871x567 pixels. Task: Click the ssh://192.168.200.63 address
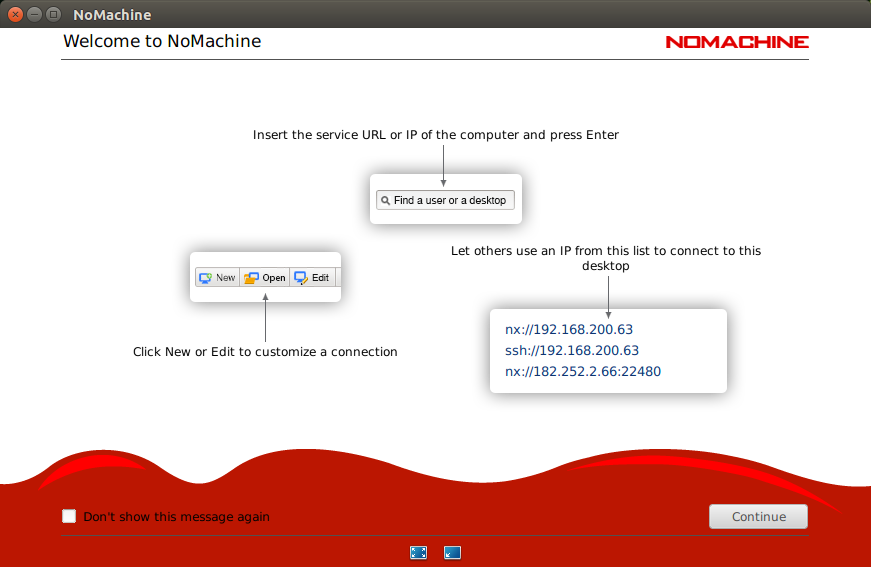tap(572, 350)
